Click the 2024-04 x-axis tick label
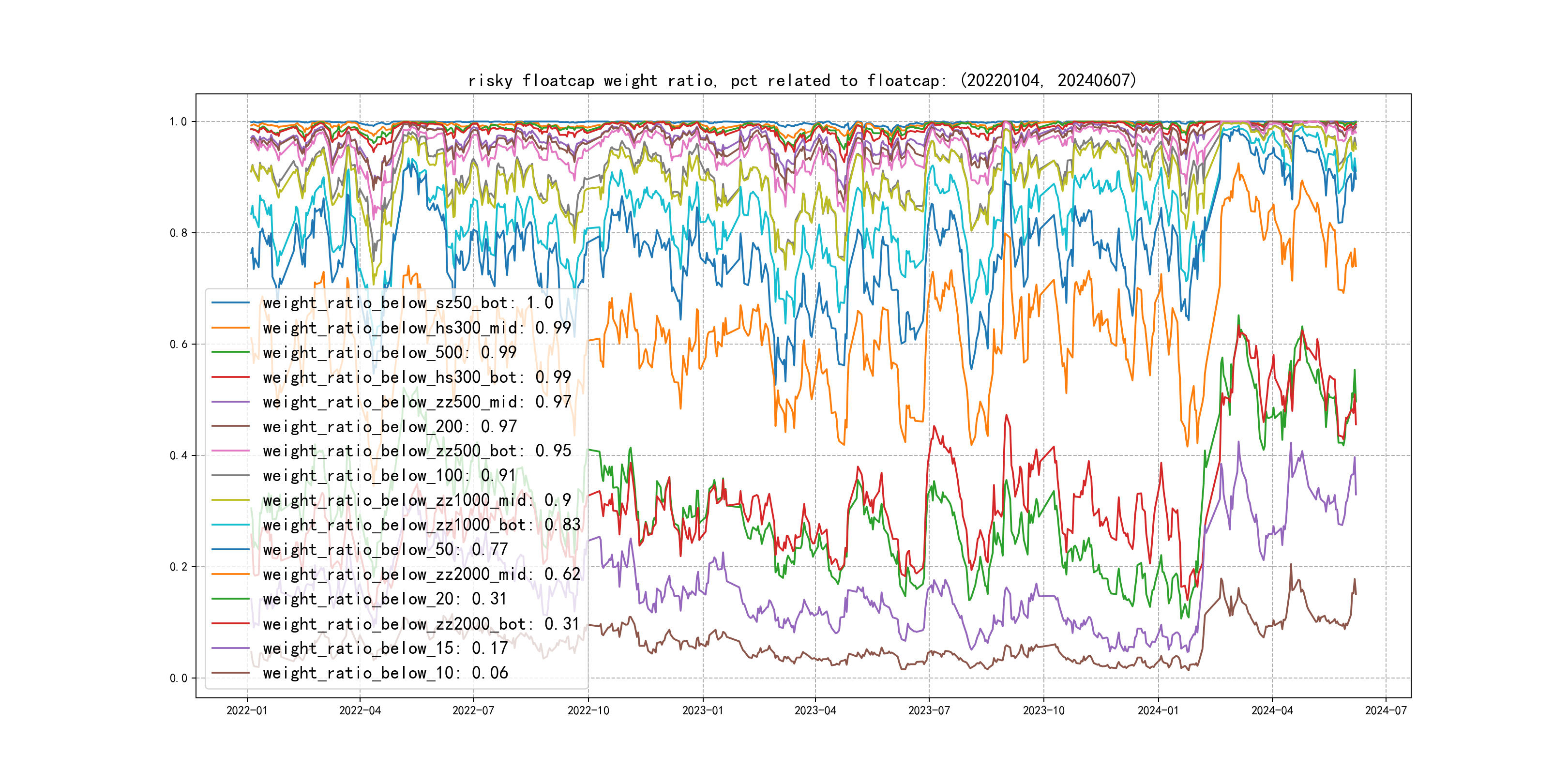Screen dimensions: 1568x784 (1271, 710)
